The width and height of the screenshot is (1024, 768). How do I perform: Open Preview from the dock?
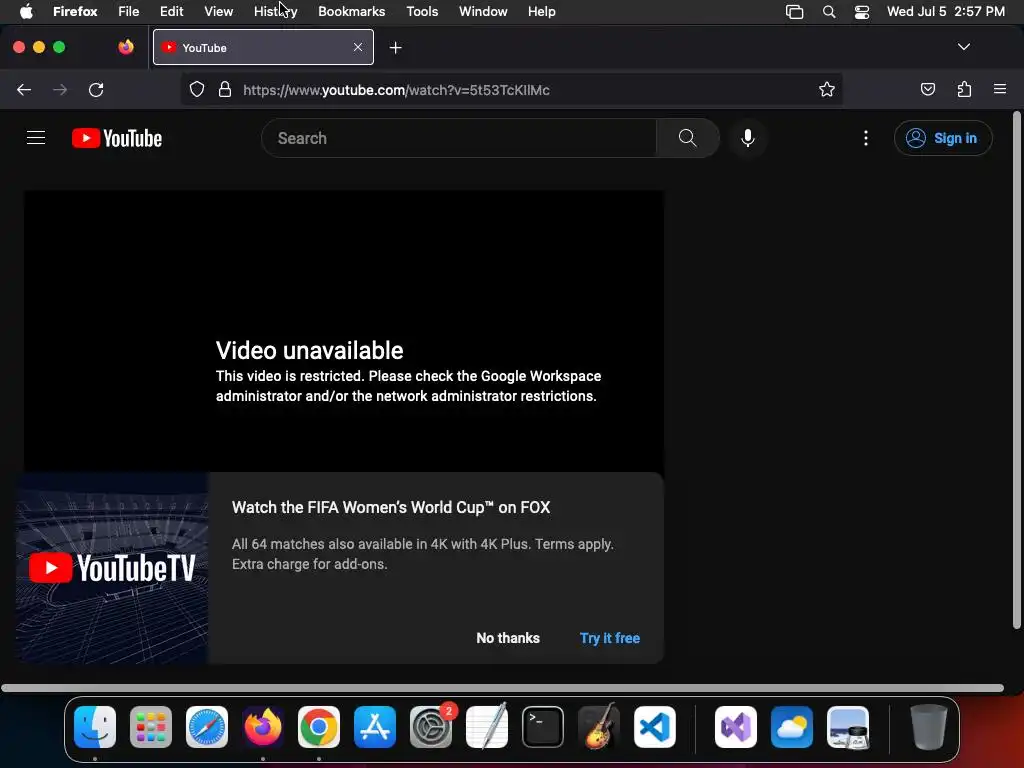(x=848, y=727)
